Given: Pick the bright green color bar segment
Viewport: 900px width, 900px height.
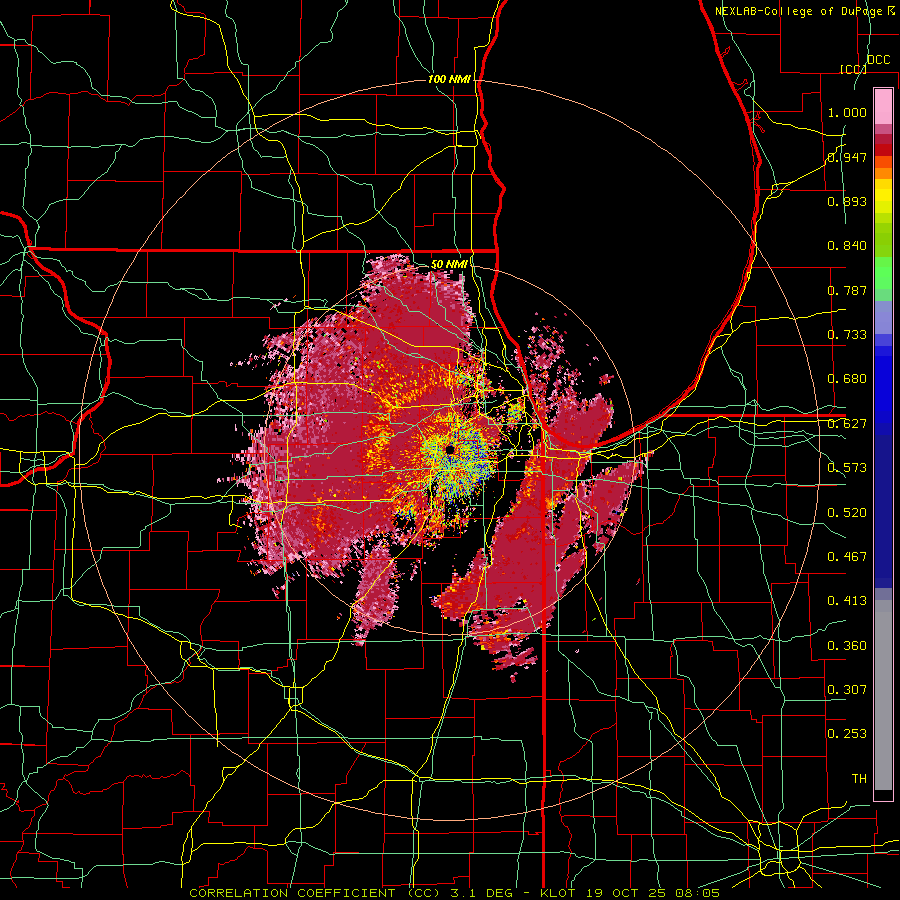Looking at the screenshot, I should coord(883,273).
